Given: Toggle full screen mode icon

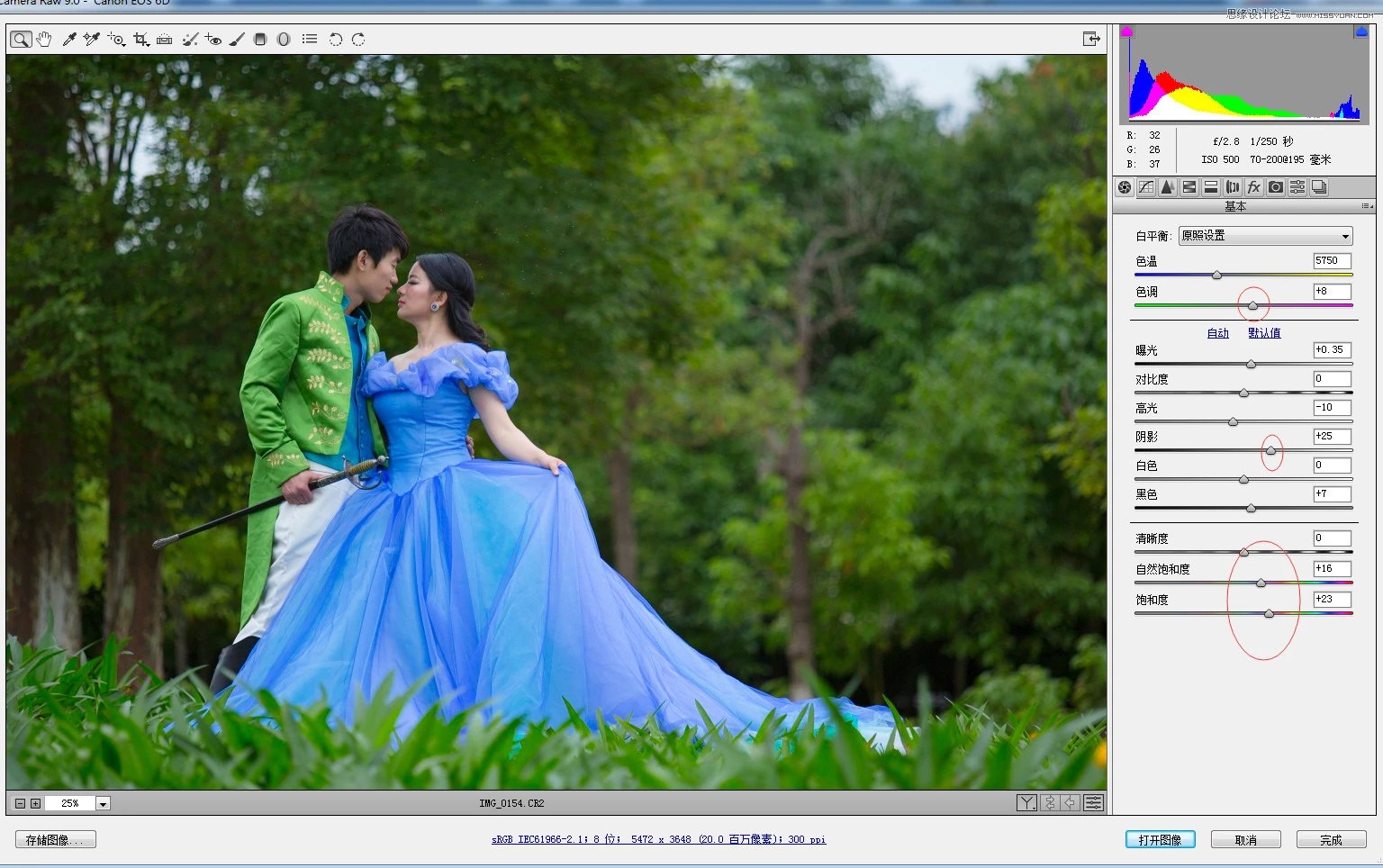Looking at the screenshot, I should click(1091, 39).
